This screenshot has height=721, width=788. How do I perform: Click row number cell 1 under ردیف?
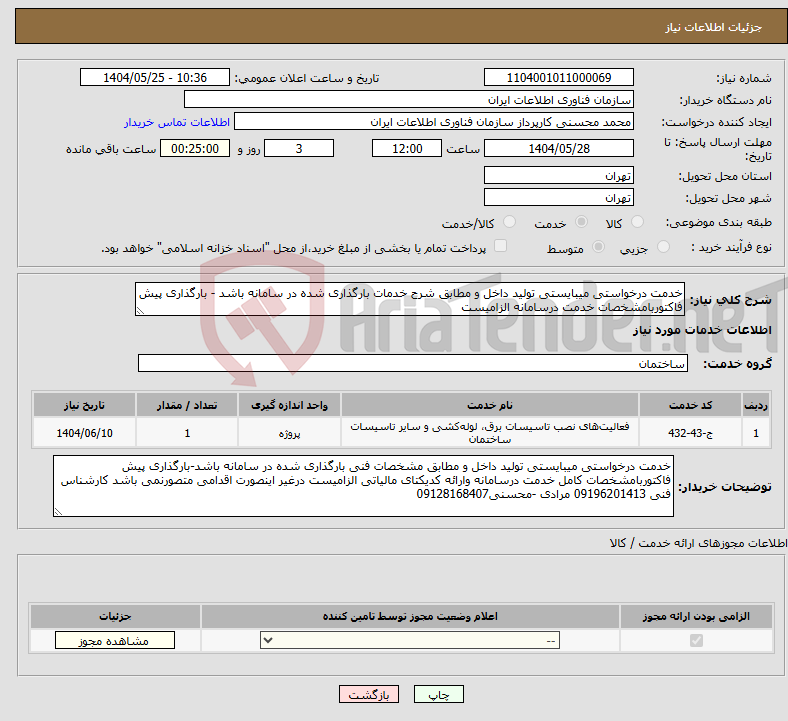click(x=756, y=433)
